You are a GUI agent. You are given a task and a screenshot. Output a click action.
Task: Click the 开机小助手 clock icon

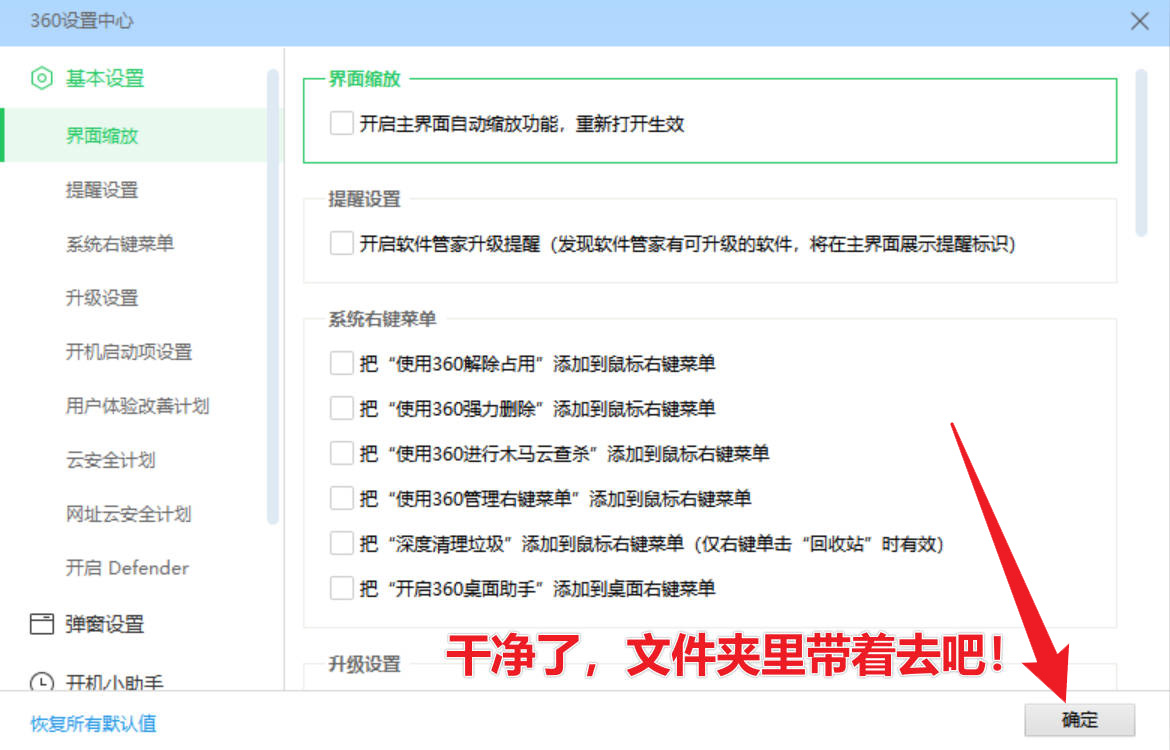(42, 681)
